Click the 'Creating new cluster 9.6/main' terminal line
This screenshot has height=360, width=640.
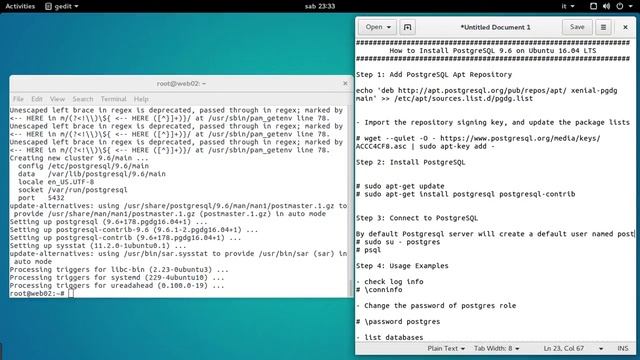tap(79, 158)
